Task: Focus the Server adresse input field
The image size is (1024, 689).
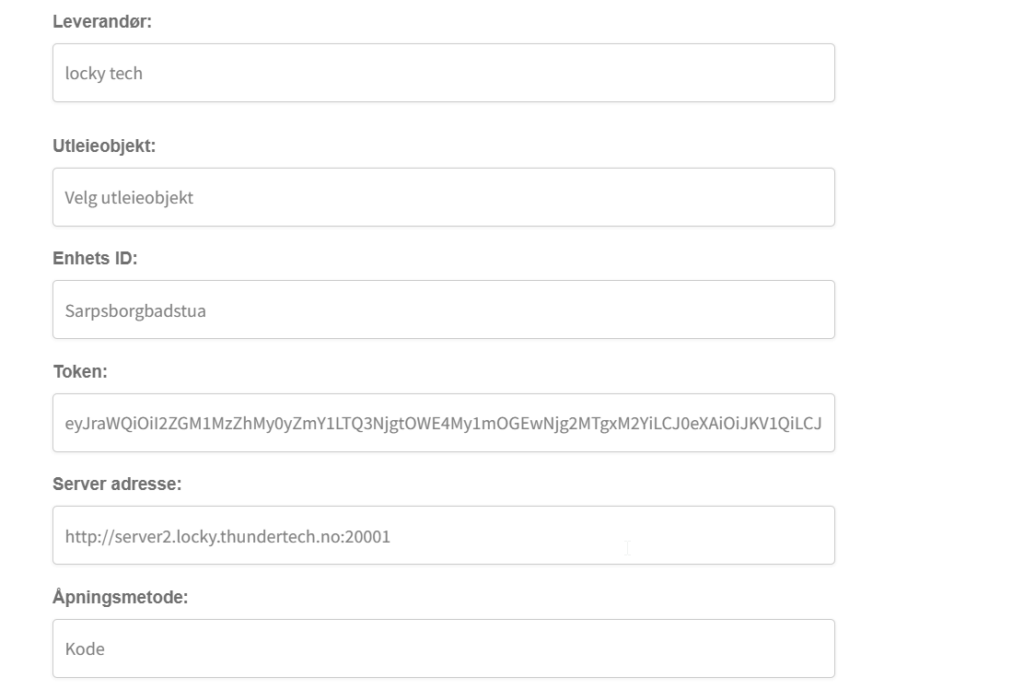Action: pos(443,535)
